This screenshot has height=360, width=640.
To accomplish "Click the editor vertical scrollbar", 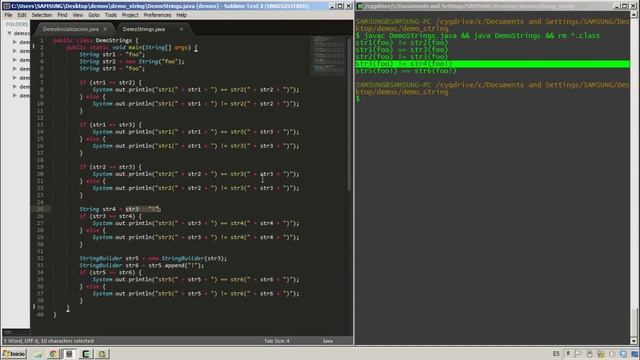I will [349, 114].
